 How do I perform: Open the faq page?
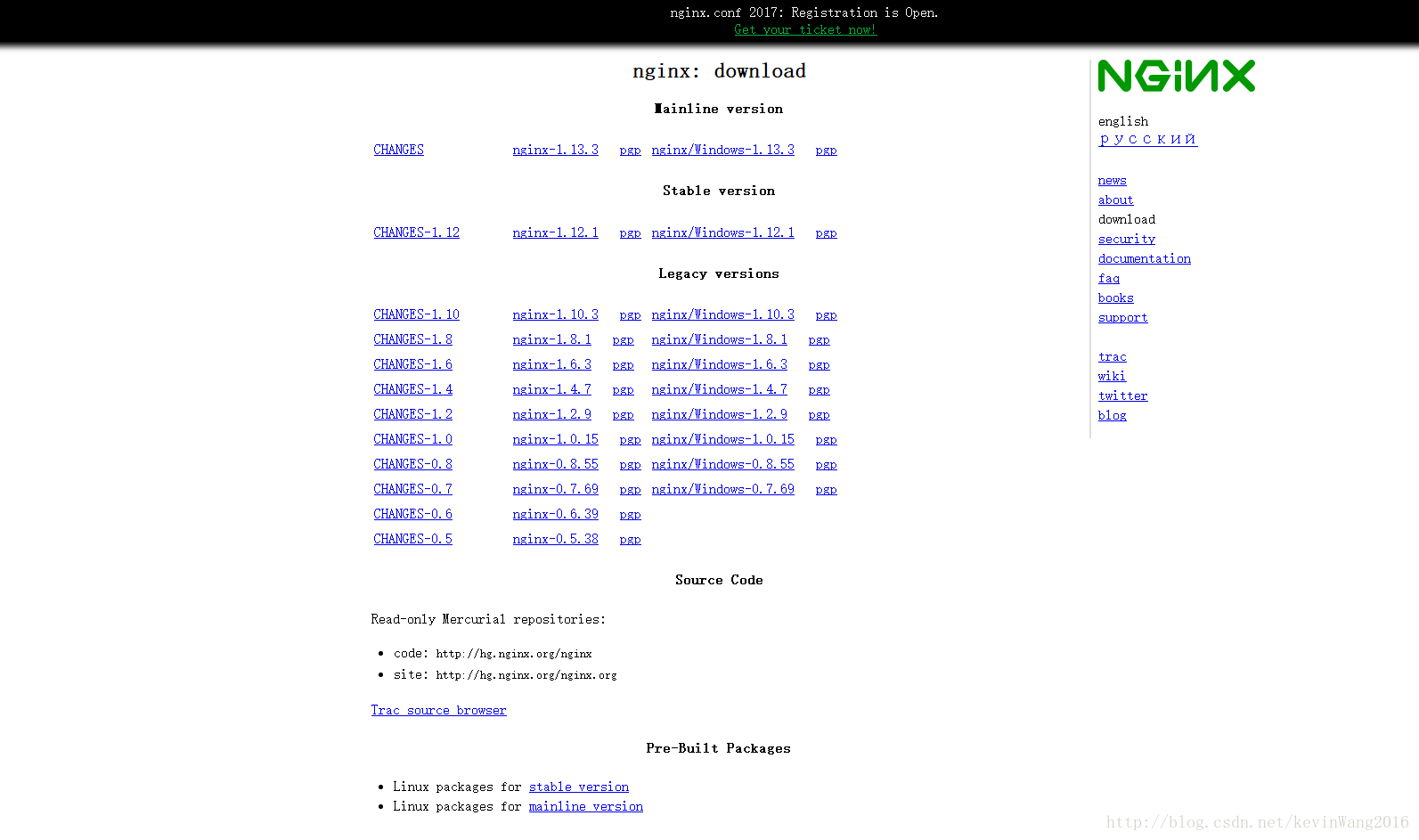1108,278
